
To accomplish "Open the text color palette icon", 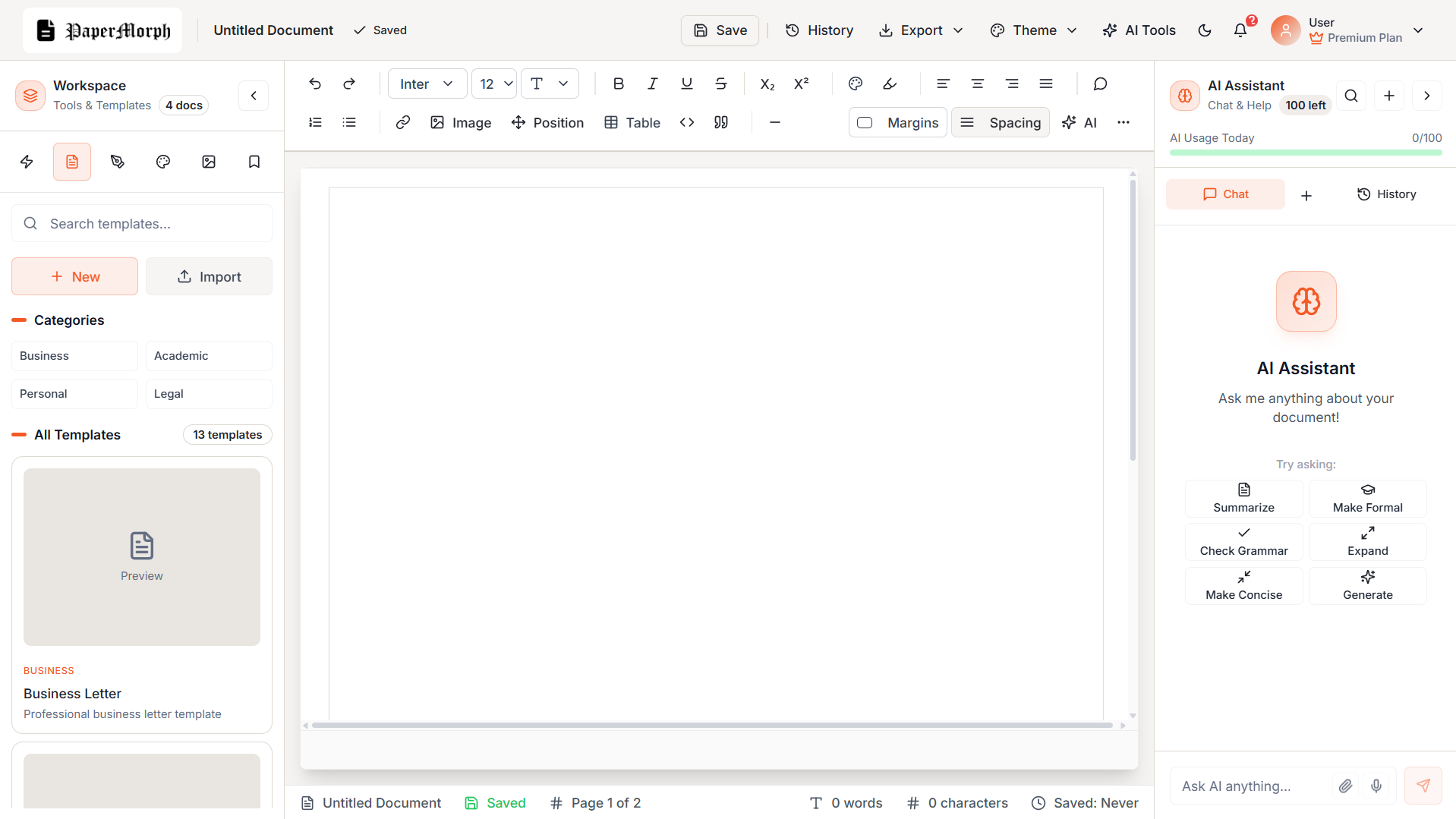I will 856,83.
